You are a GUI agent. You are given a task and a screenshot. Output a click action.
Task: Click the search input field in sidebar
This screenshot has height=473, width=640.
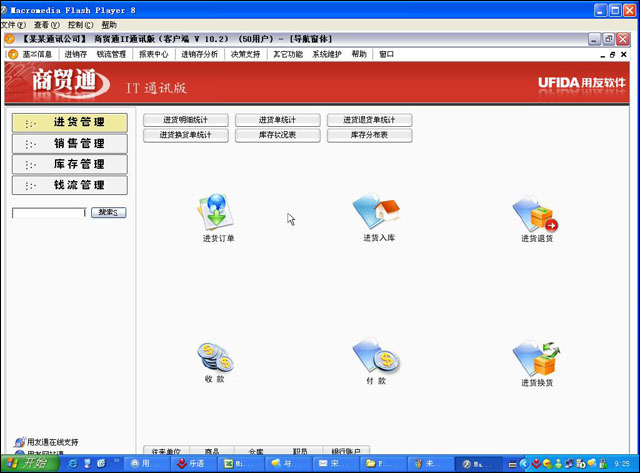coord(49,213)
